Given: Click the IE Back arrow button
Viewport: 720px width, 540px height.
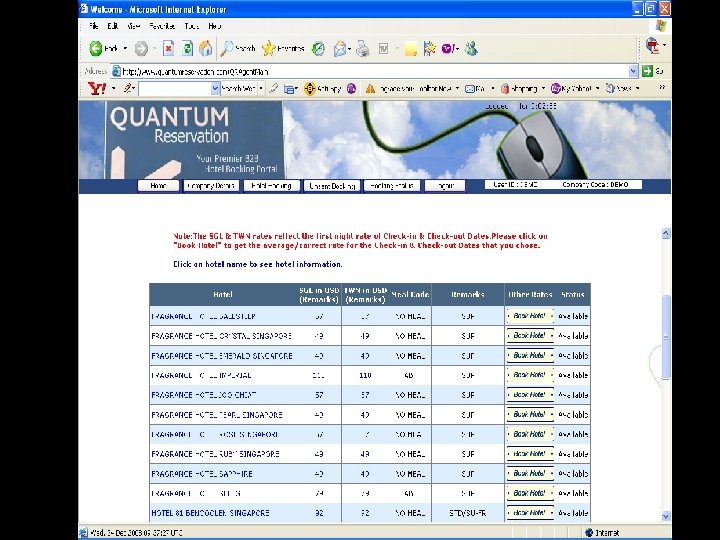Looking at the screenshot, I should point(96,48).
